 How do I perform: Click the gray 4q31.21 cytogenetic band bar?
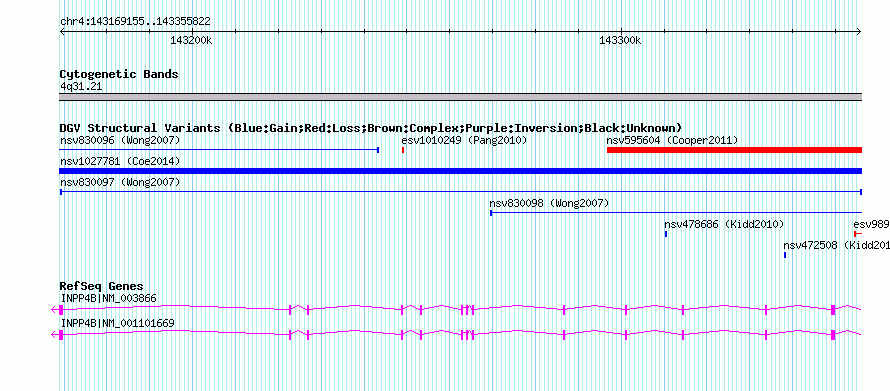point(461,97)
